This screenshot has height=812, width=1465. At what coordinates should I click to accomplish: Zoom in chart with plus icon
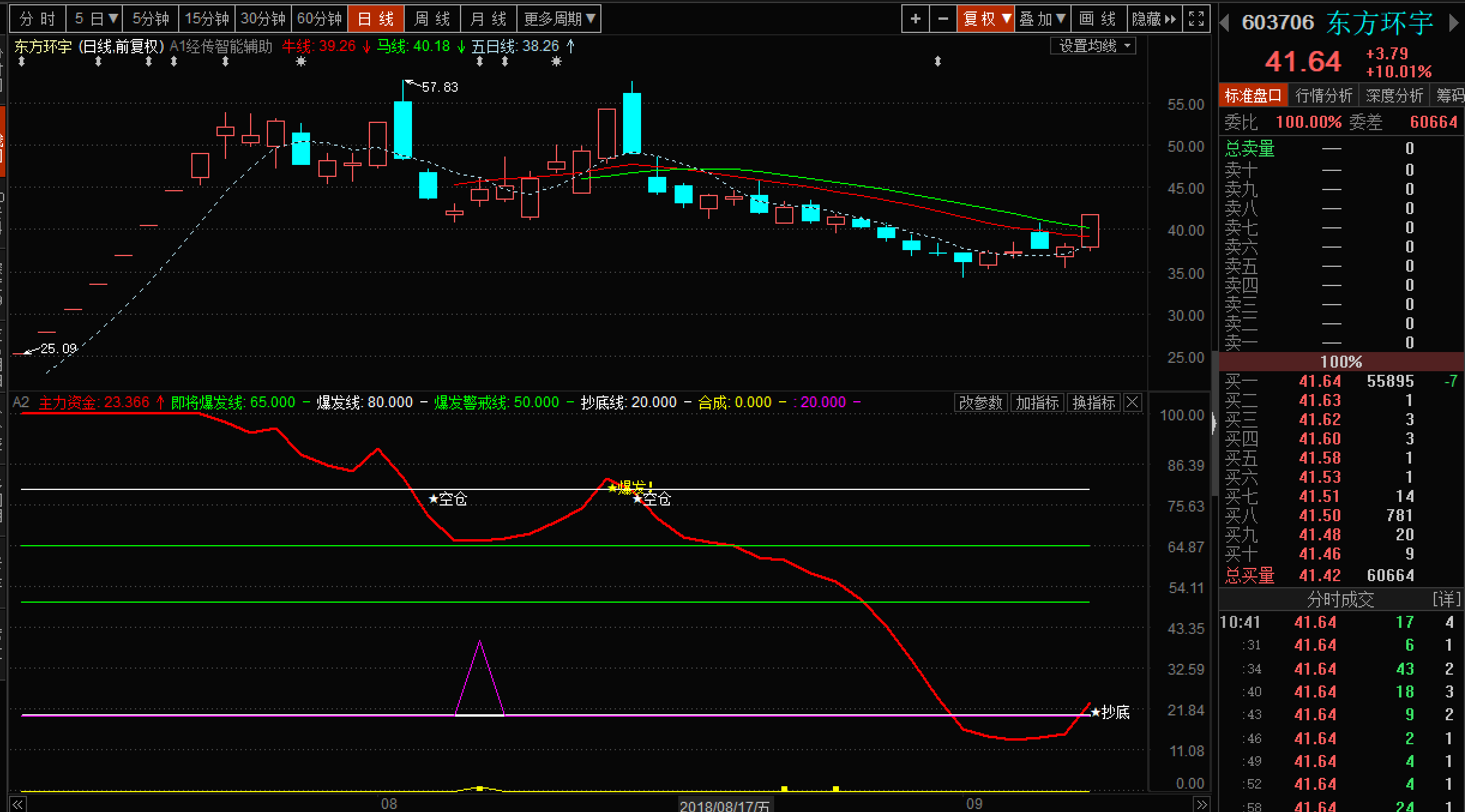(916, 19)
